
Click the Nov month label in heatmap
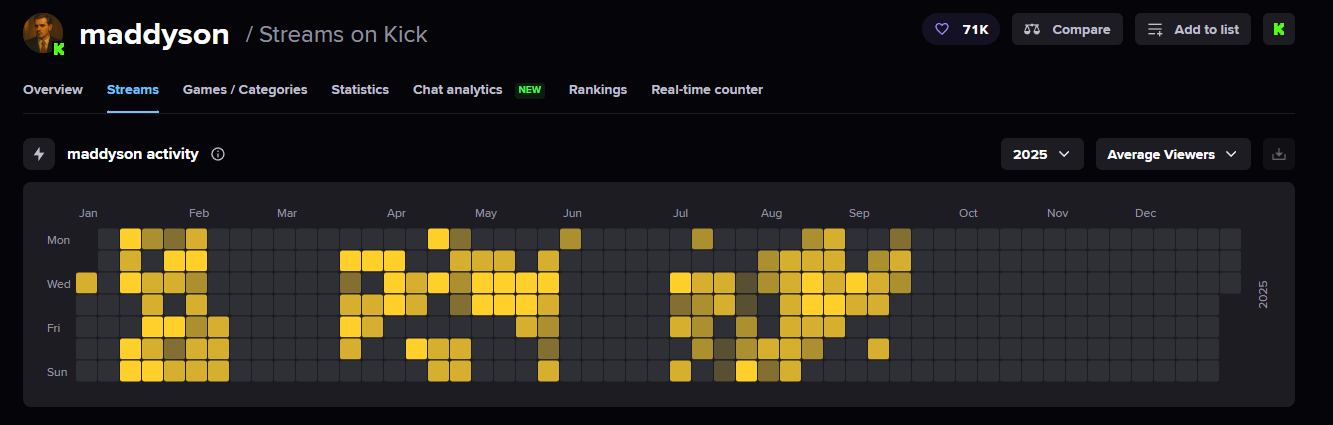[1058, 213]
